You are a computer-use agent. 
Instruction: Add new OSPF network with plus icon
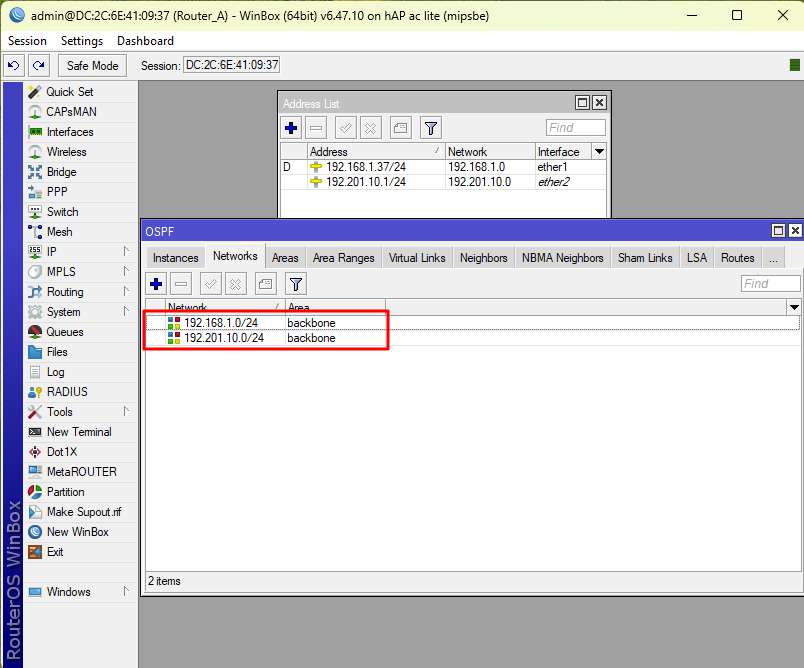tap(156, 284)
